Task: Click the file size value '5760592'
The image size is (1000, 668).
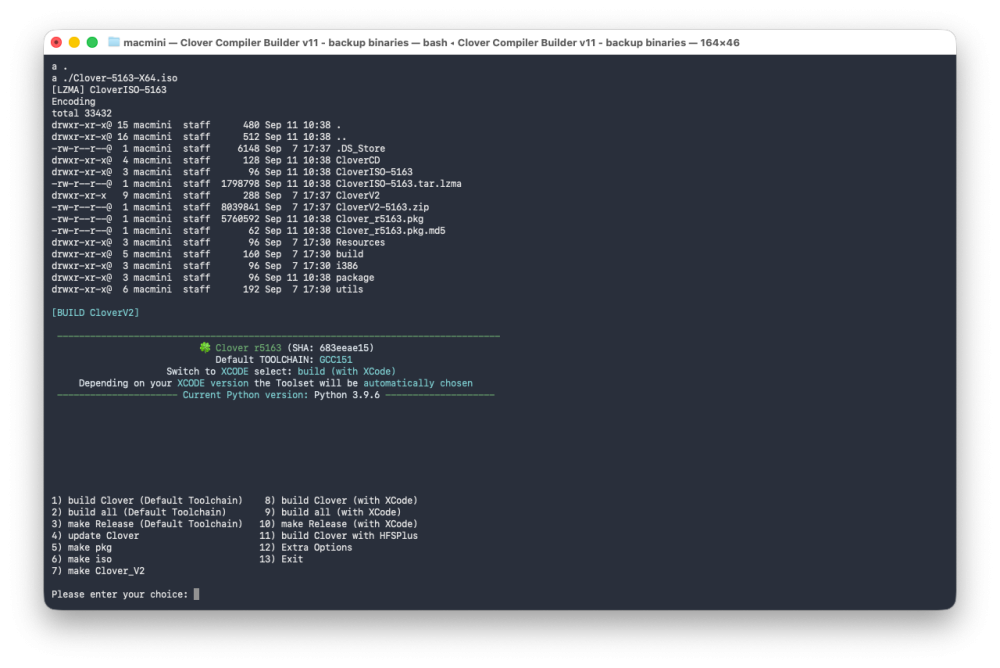Action: [x=240, y=219]
